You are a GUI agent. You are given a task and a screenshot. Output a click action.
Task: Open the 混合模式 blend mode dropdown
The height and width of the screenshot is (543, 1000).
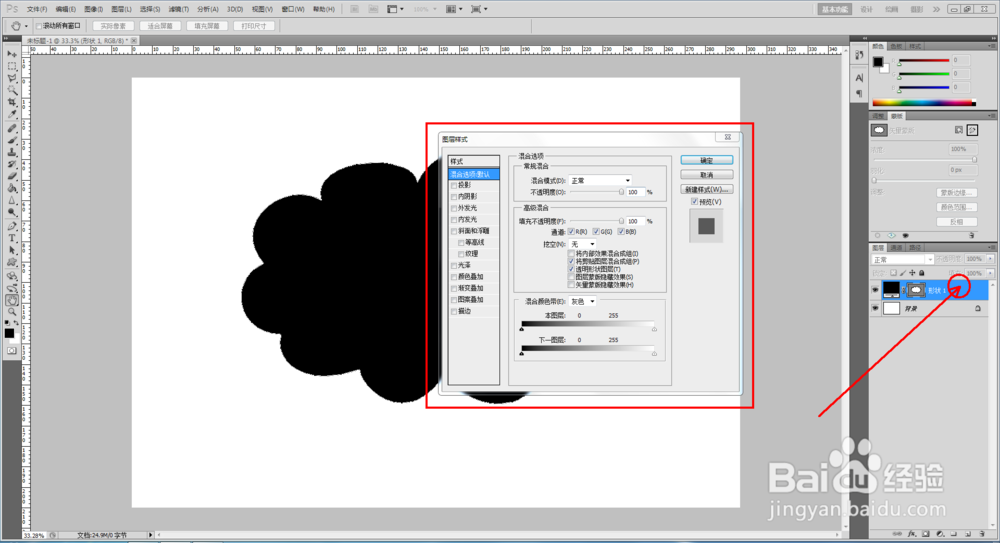[600, 181]
